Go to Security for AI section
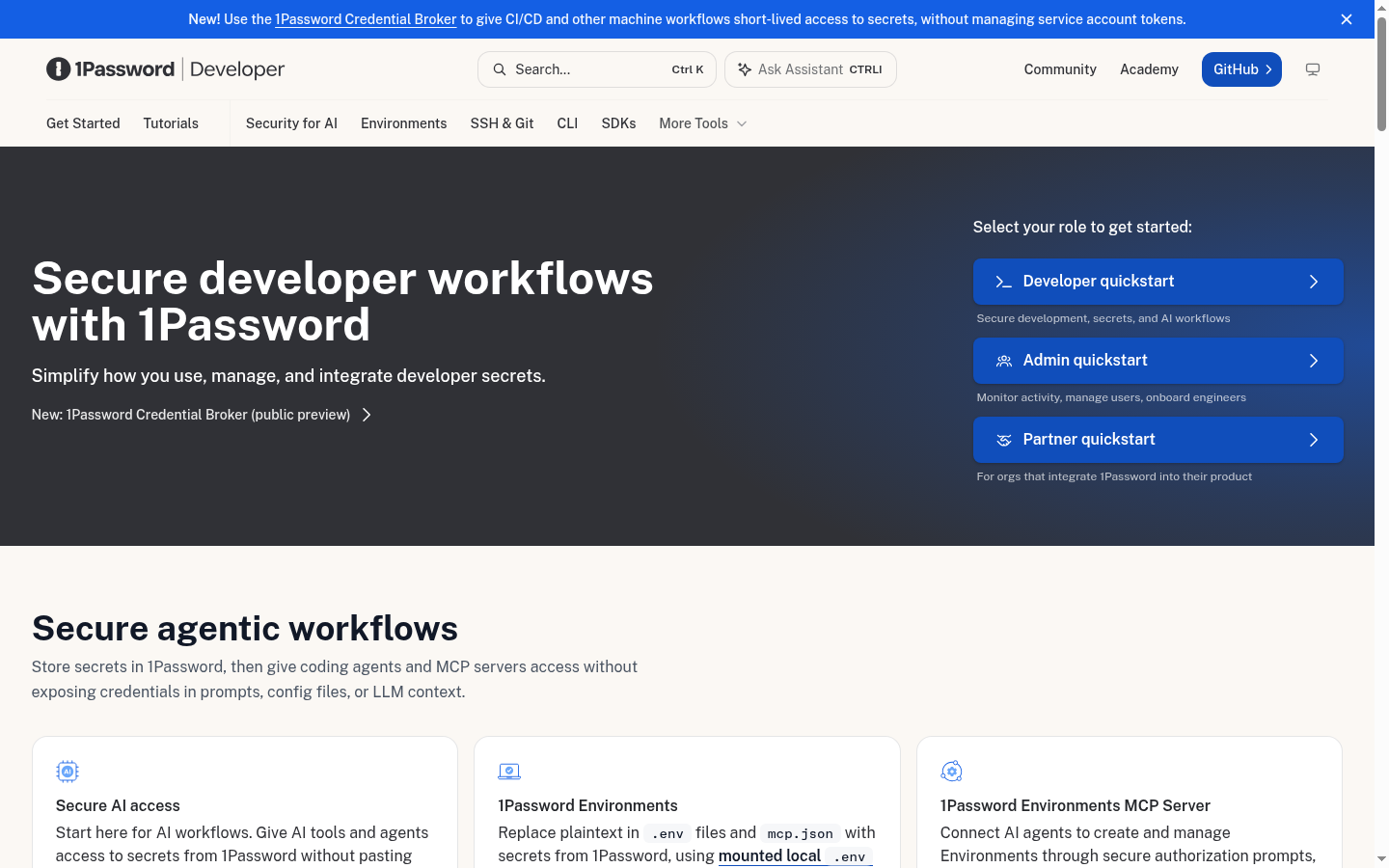Image resolution: width=1389 pixels, height=868 pixels. pos(291,123)
